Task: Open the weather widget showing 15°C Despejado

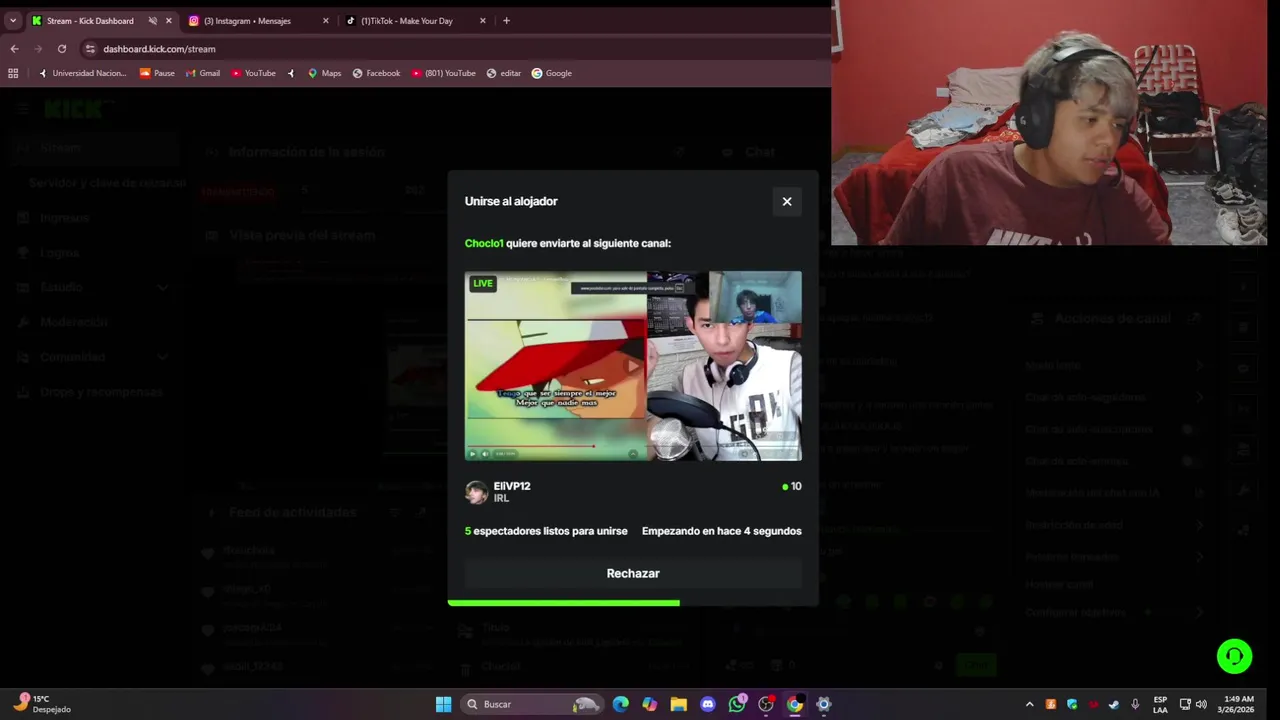Action: (x=43, y=704)
